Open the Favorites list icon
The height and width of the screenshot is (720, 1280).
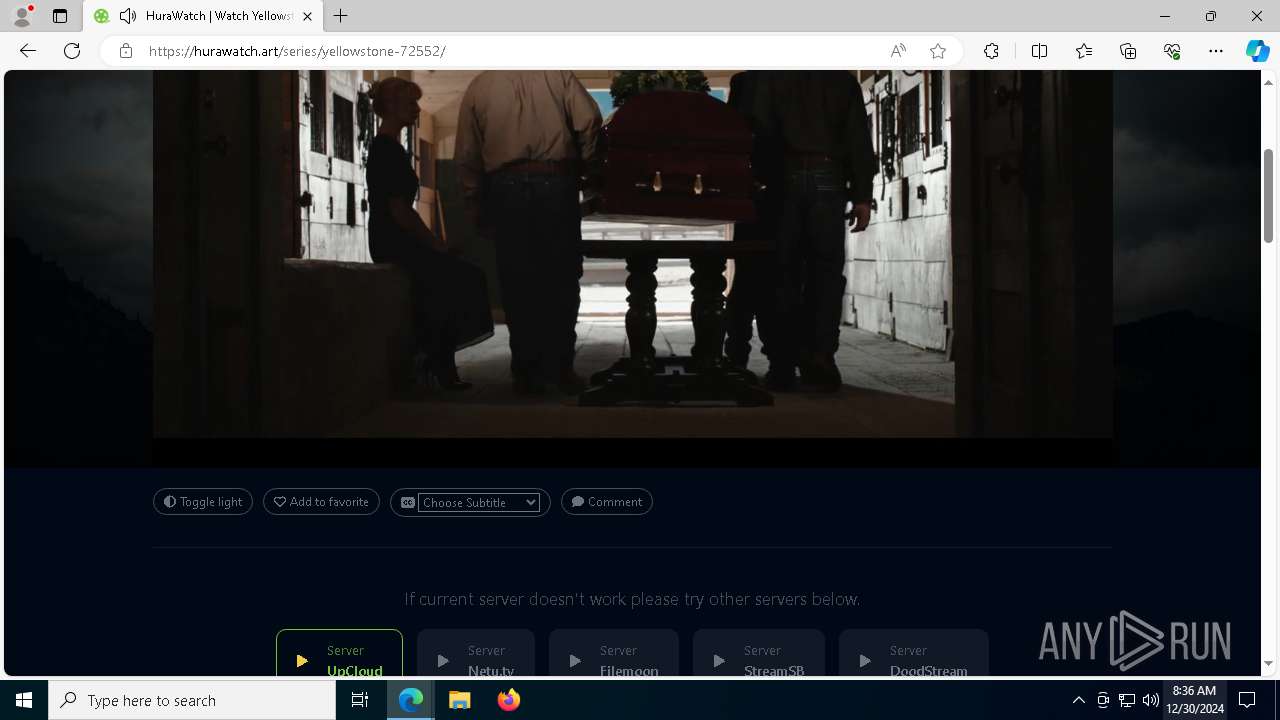pos(1084,51)
